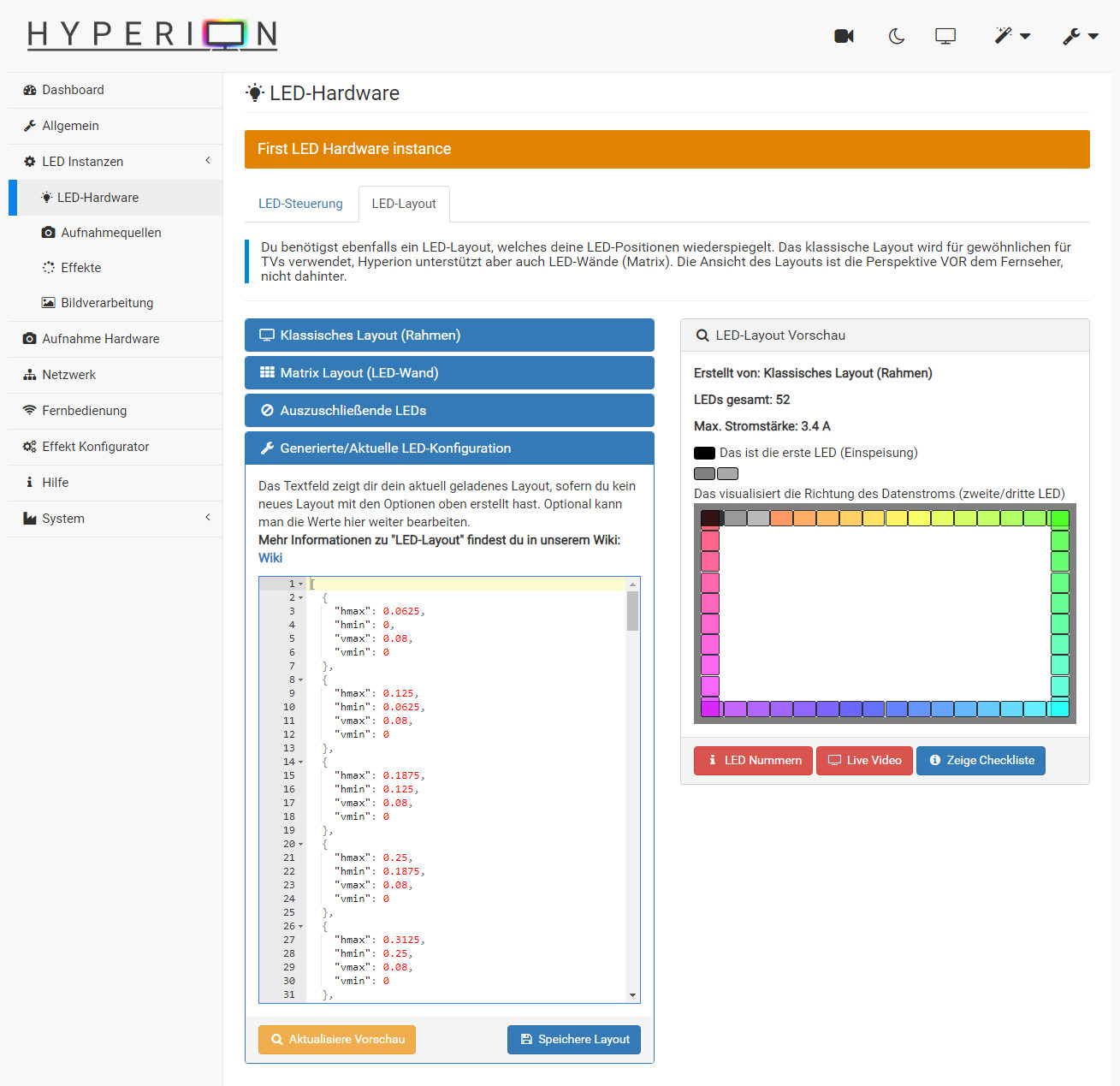Image resolution: width=1120 pixels, height=1086 pixels.
Task: Switch to the LED-Steuerung tab
Action: [300, 204]
